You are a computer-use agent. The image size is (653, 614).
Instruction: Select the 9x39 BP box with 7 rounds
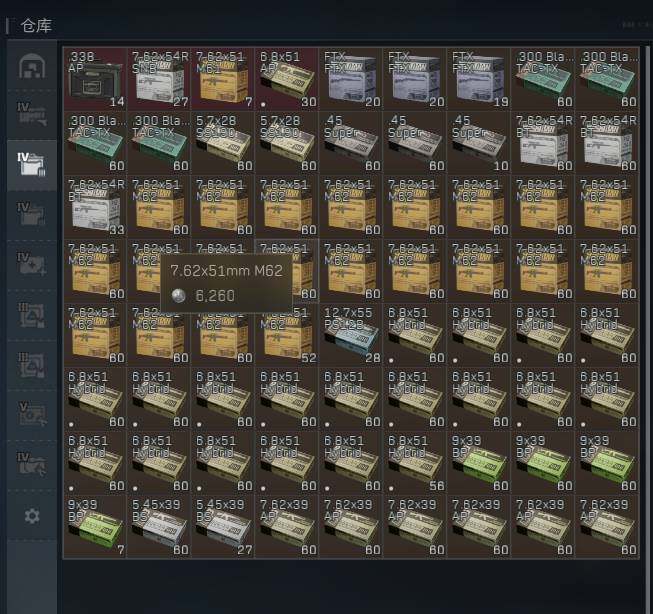[96, 527]
